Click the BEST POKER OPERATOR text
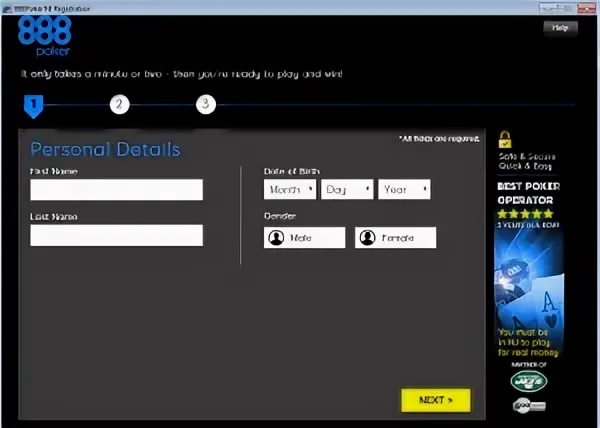 [x=528, y=193]
